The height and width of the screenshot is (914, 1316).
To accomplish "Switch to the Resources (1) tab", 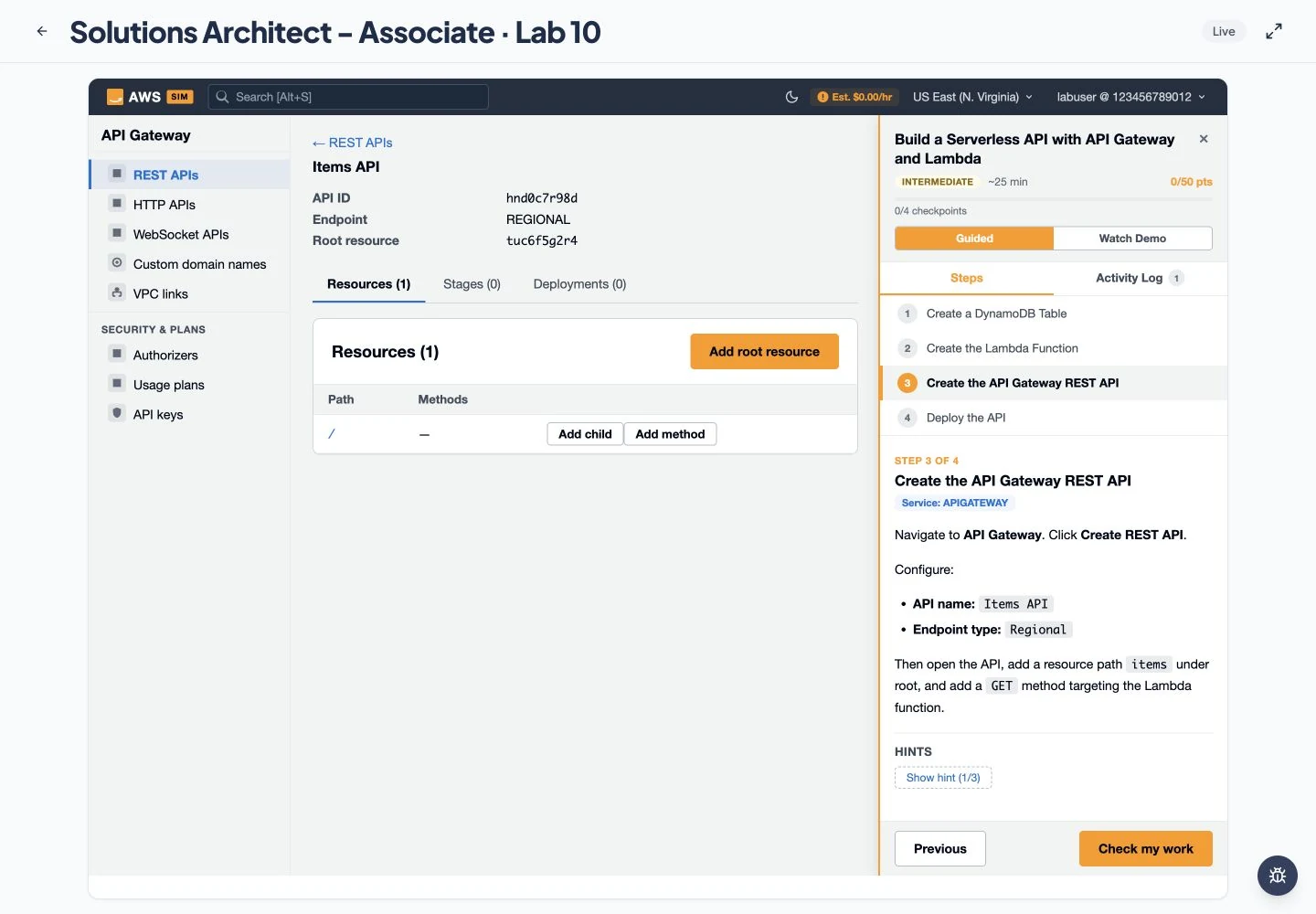I will 368,284.
